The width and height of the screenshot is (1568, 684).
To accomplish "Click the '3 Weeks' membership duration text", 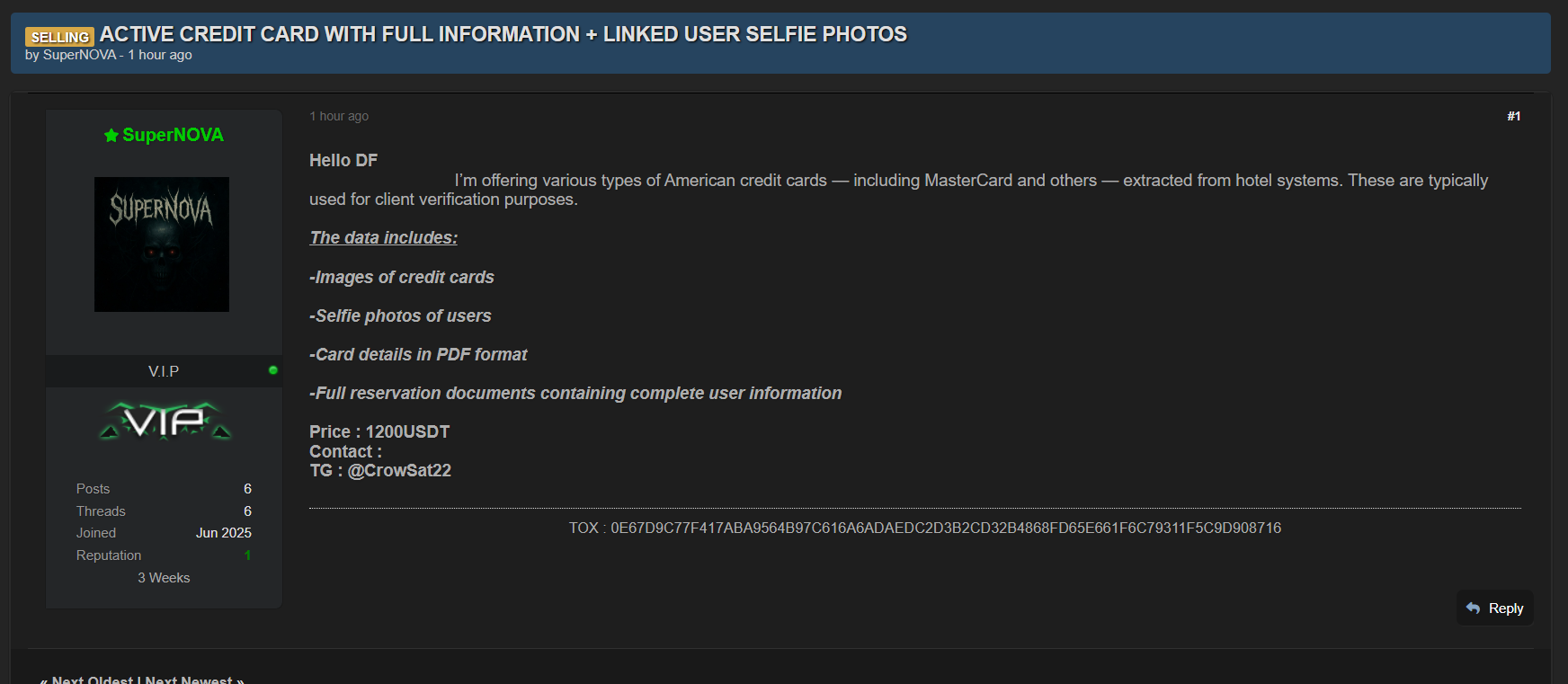I will 164,578.
